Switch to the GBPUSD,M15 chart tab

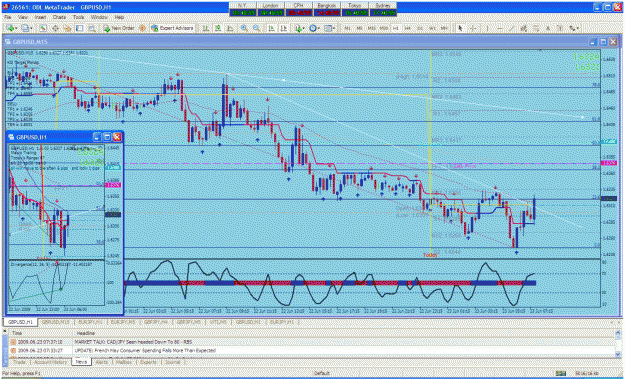pyautogui.click(x=54, y=322)
